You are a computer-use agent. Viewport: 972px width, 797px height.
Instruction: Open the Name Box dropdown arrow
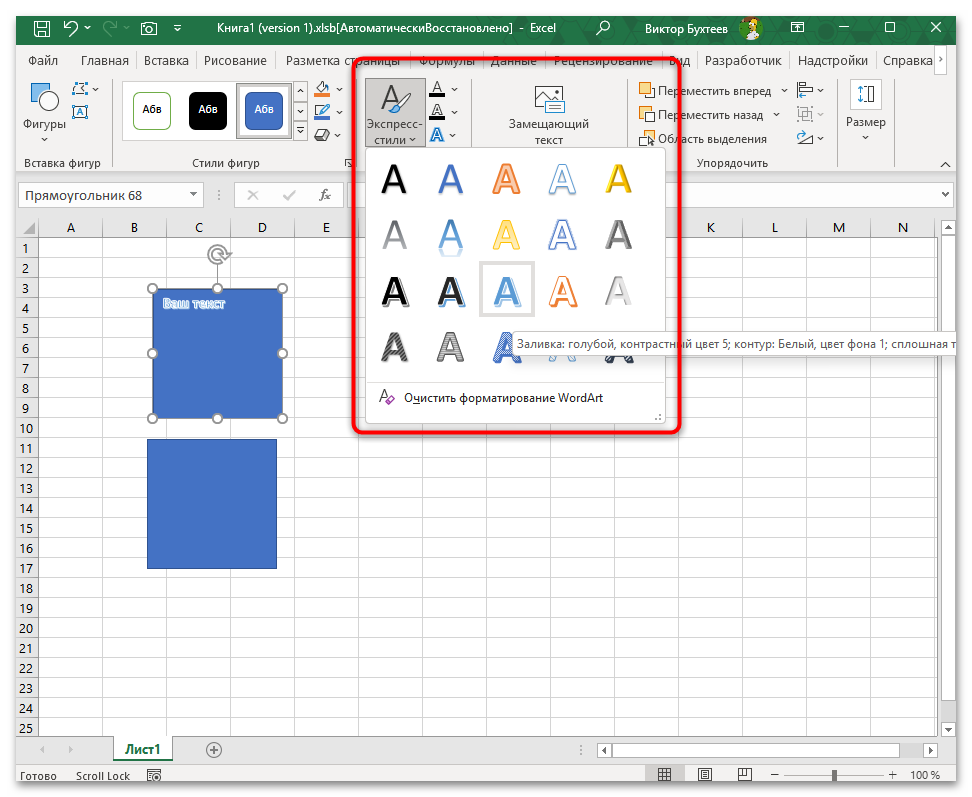click(194, 195)
